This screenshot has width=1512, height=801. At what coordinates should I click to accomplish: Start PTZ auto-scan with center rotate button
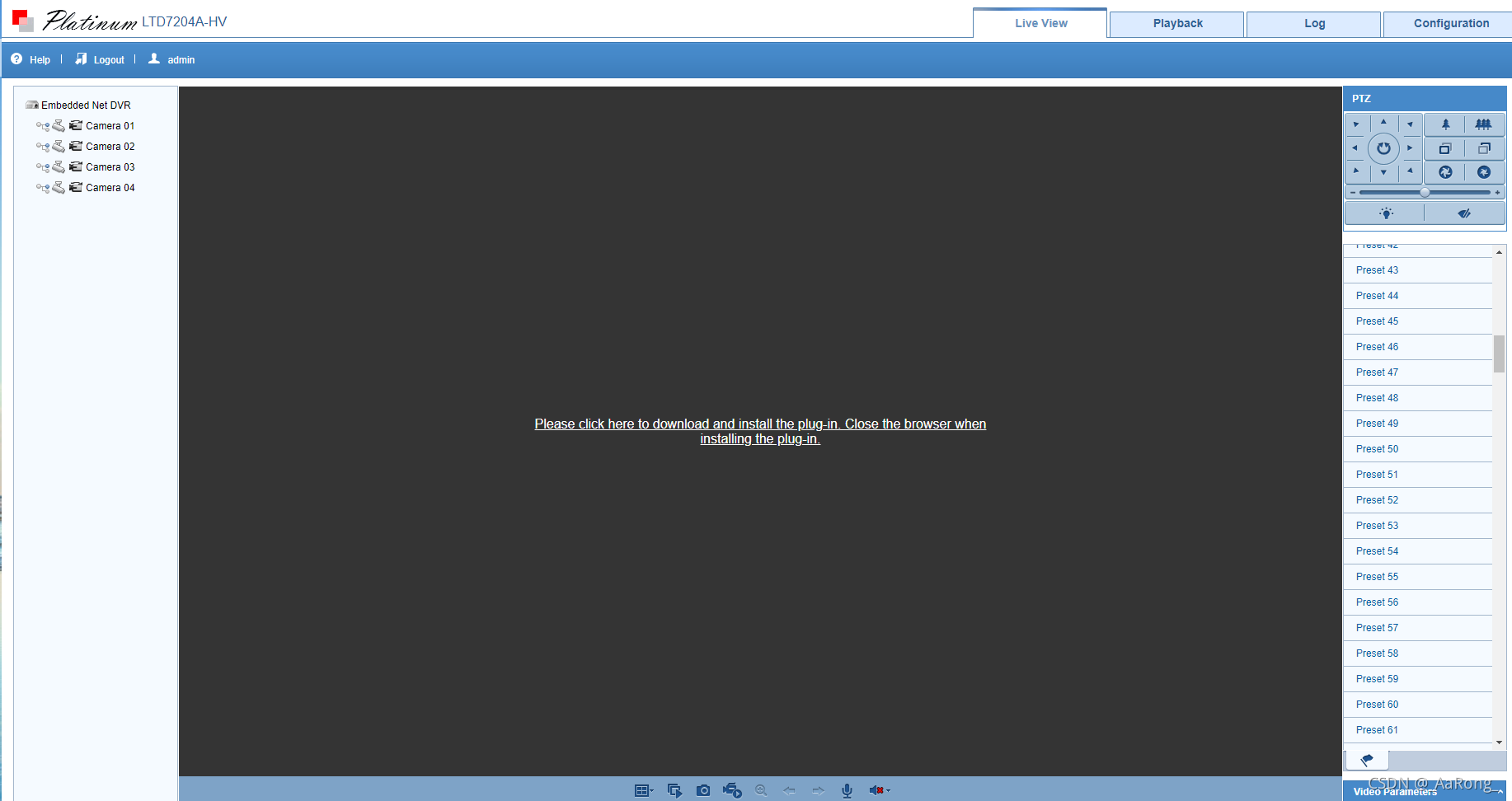click(x=1383, y=148)
